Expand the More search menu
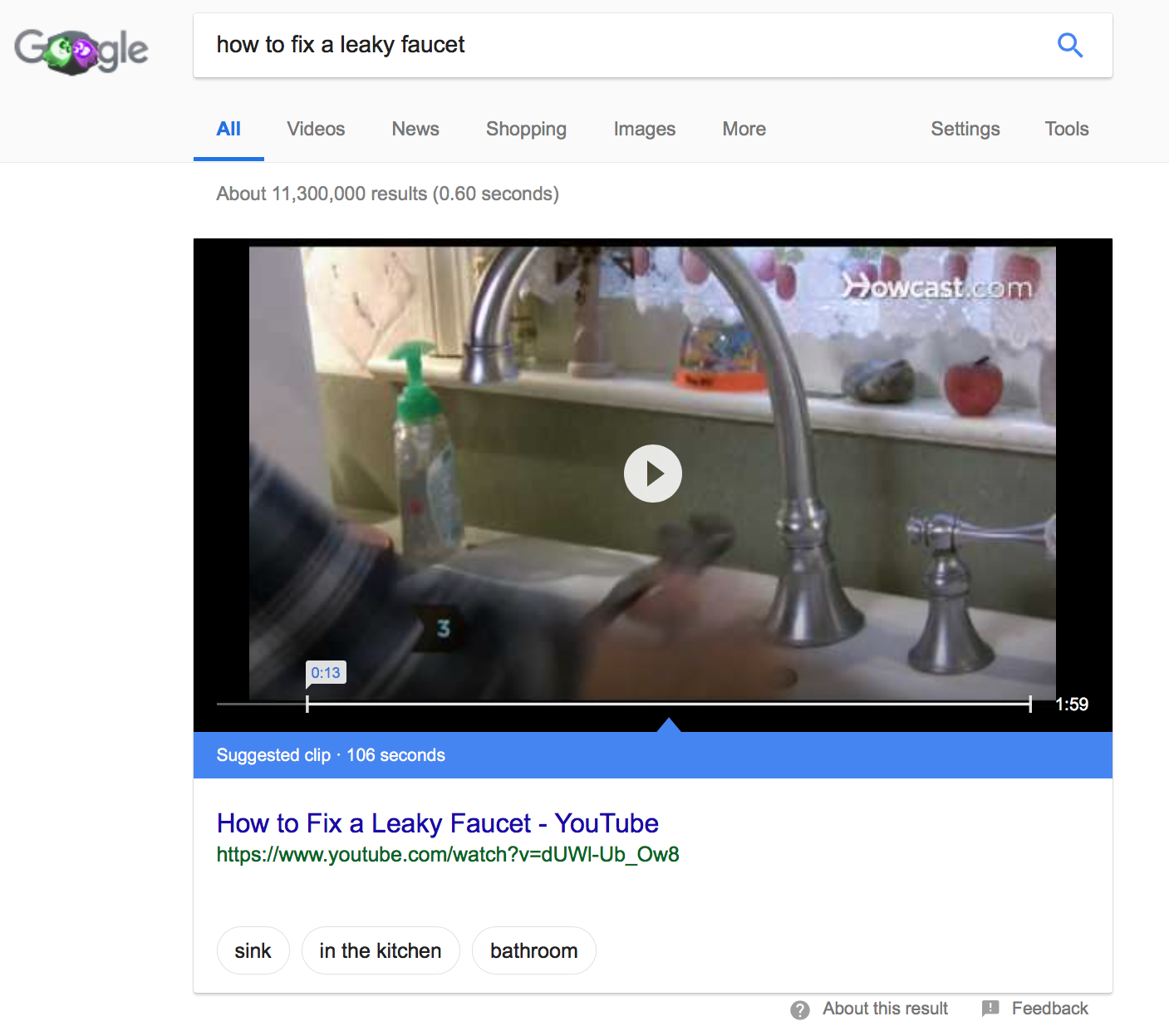The height and width of the screenshot is (1036, 1169). pos(744,129)
